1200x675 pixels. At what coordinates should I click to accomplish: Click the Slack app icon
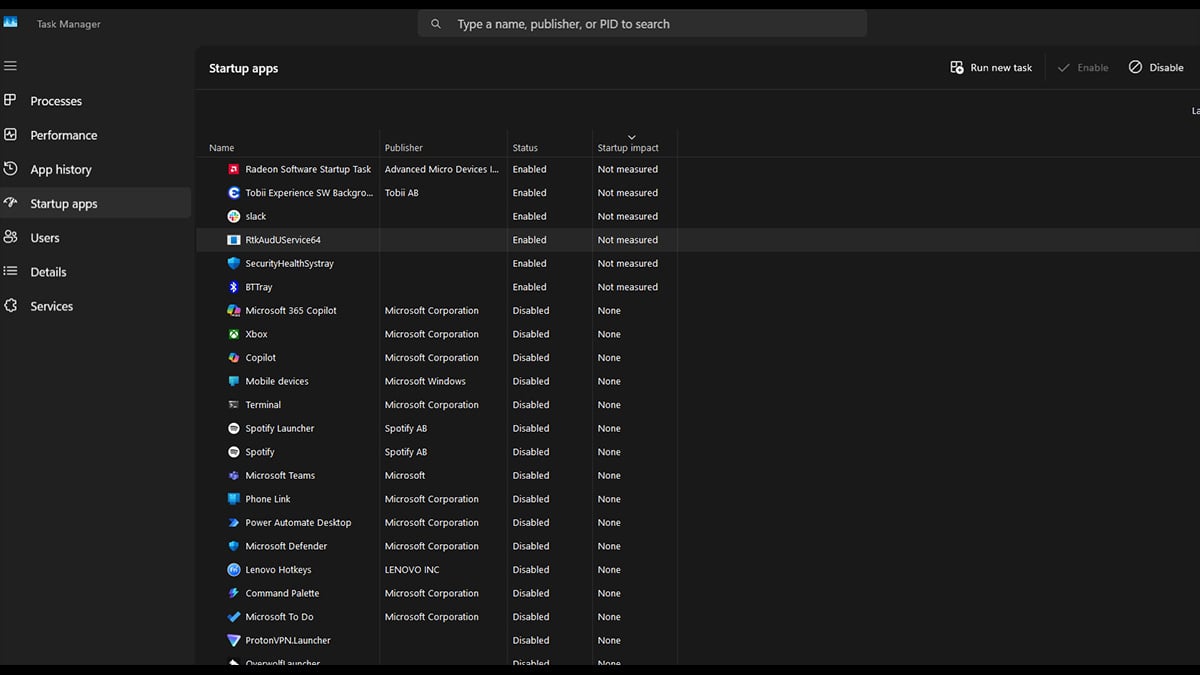click(234, 216)
